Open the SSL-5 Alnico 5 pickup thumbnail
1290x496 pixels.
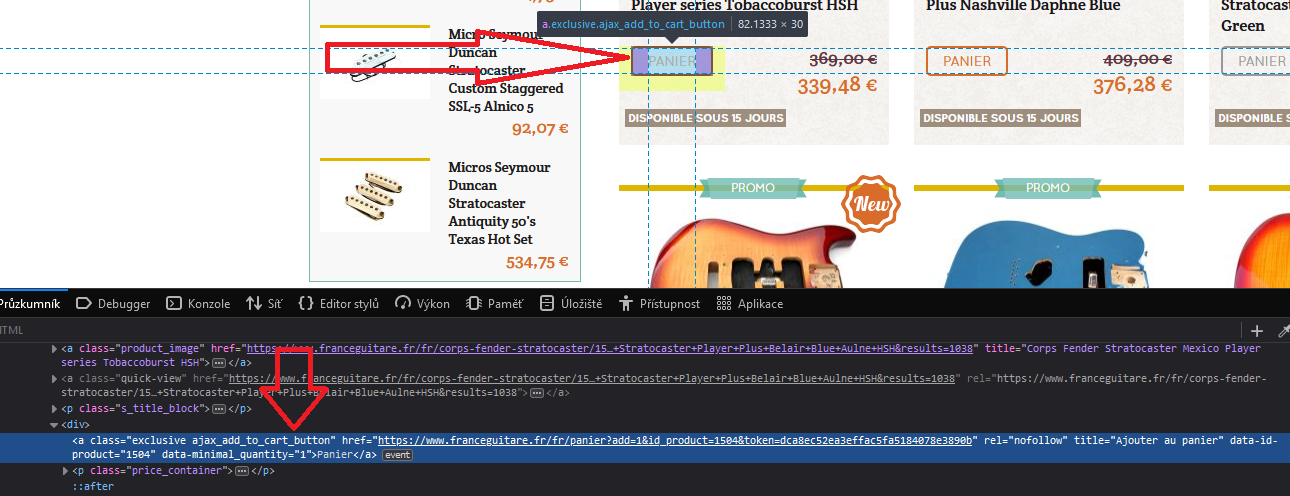coord(375,62)
